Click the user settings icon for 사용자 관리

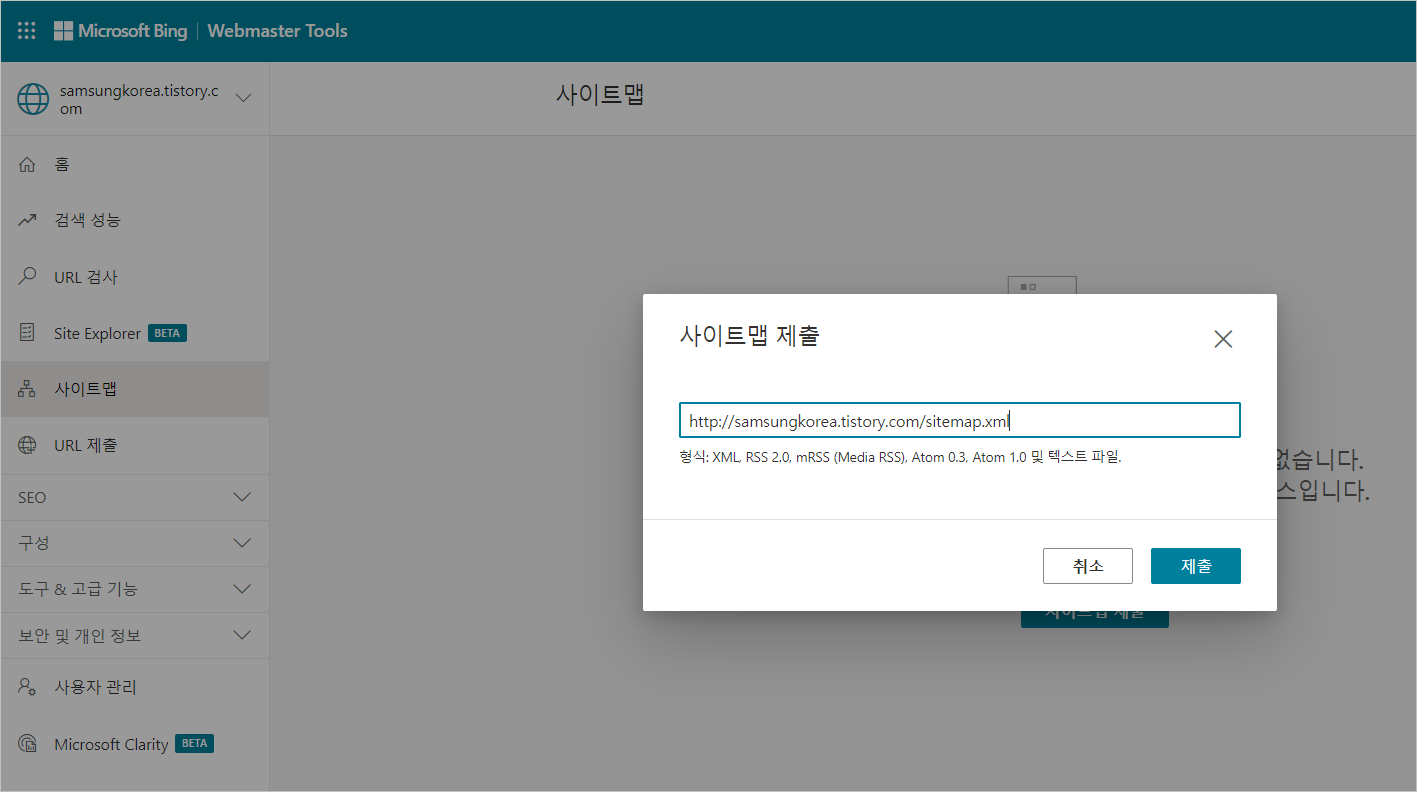[27, 687]
